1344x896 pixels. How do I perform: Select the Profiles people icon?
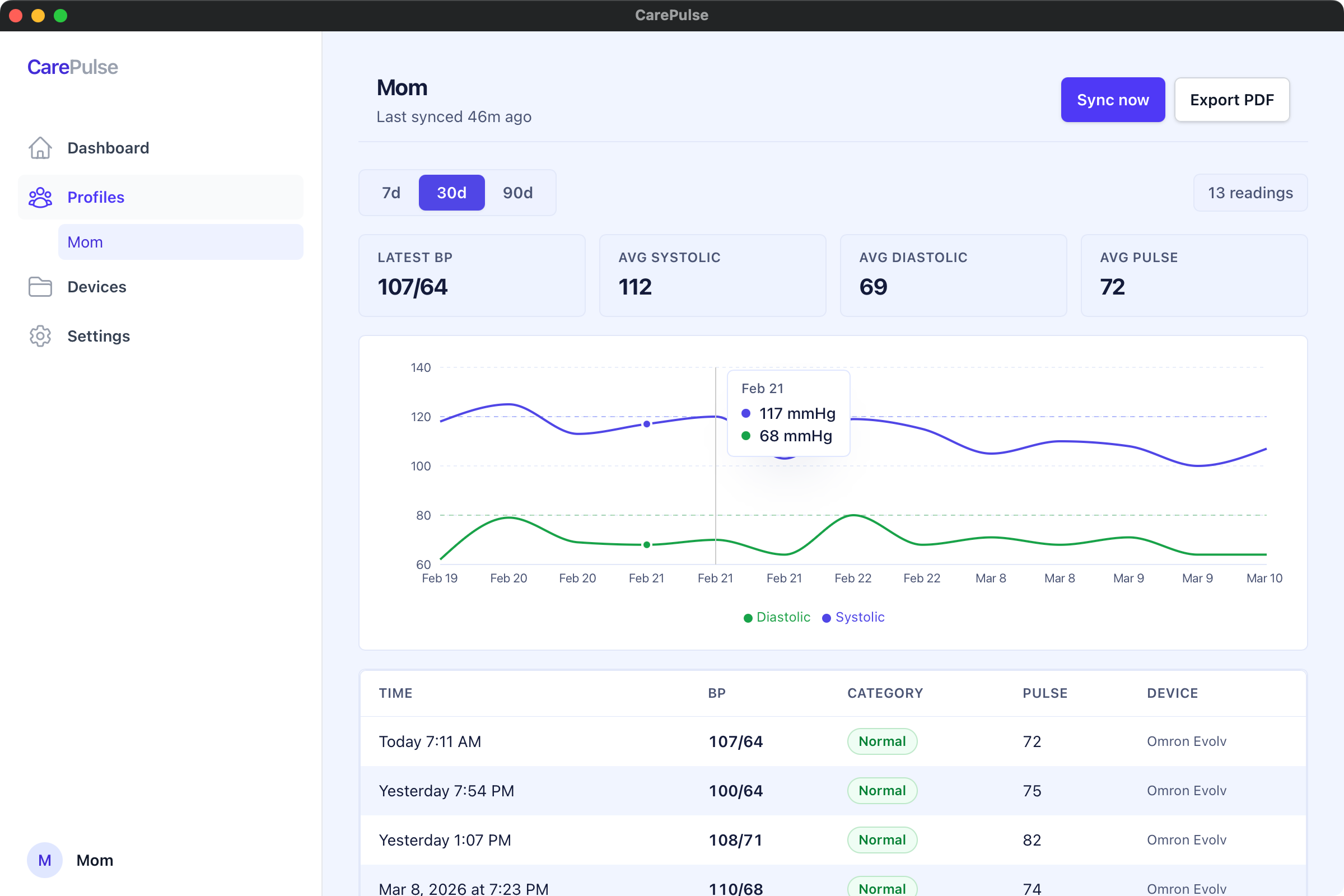[x=40, y=197]
